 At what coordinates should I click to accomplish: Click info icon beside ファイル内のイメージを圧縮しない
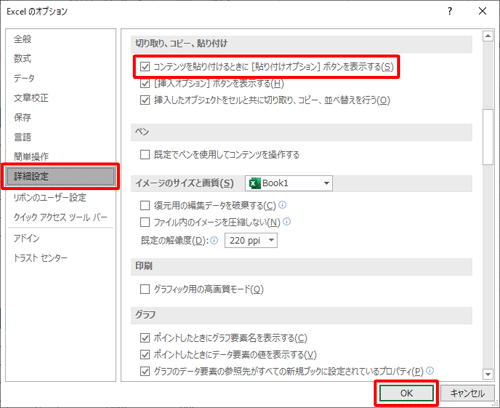pyautogui.click(x=287, y=221)
